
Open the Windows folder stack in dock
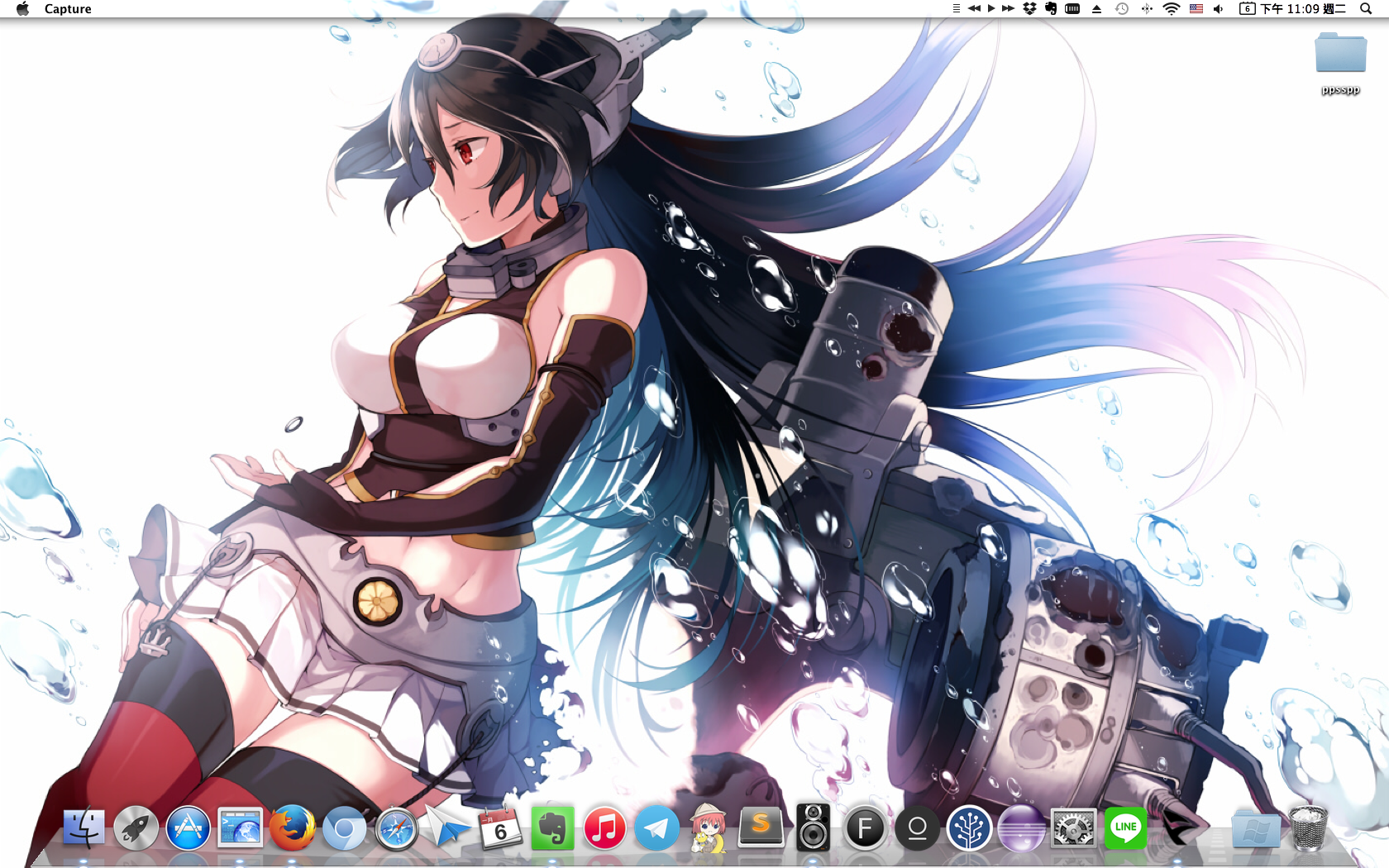click(1255, 828)
